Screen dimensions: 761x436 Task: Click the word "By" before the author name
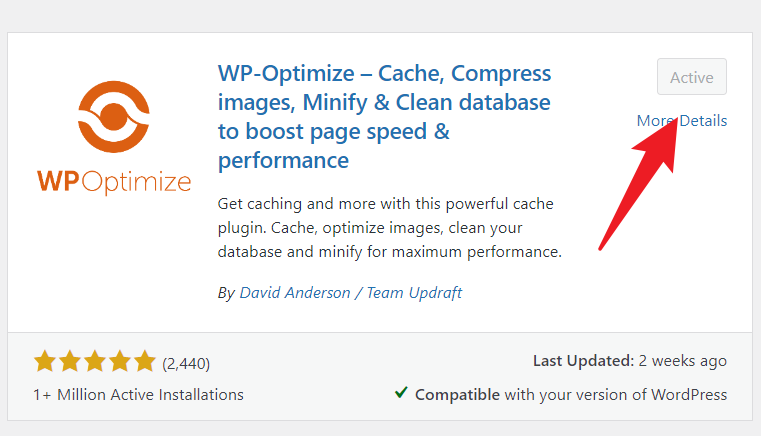pyautogui.click(x=226, y=293)
